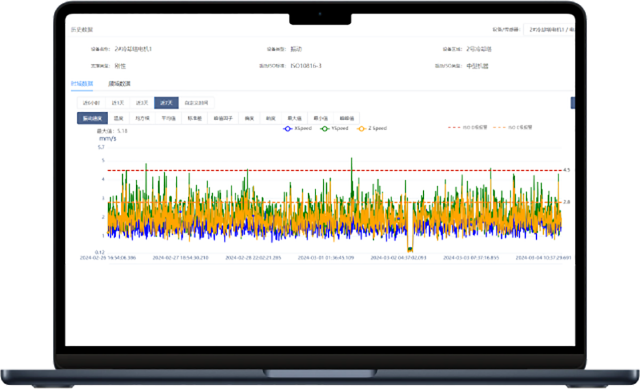Open the device/sensor dropdown at top right
Image resolution: width=640 pixels, height=389 pixels.
549,29
